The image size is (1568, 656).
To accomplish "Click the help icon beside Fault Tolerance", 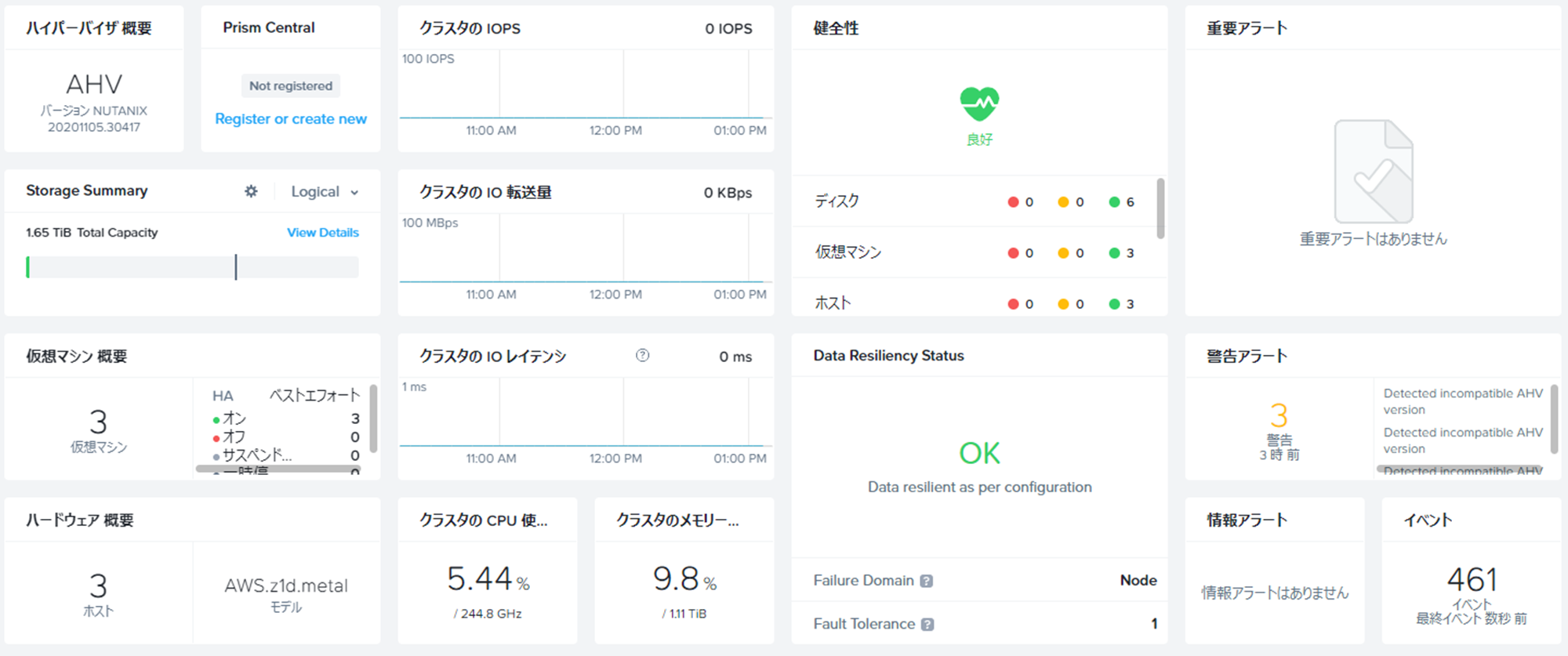I will (927, 625).
